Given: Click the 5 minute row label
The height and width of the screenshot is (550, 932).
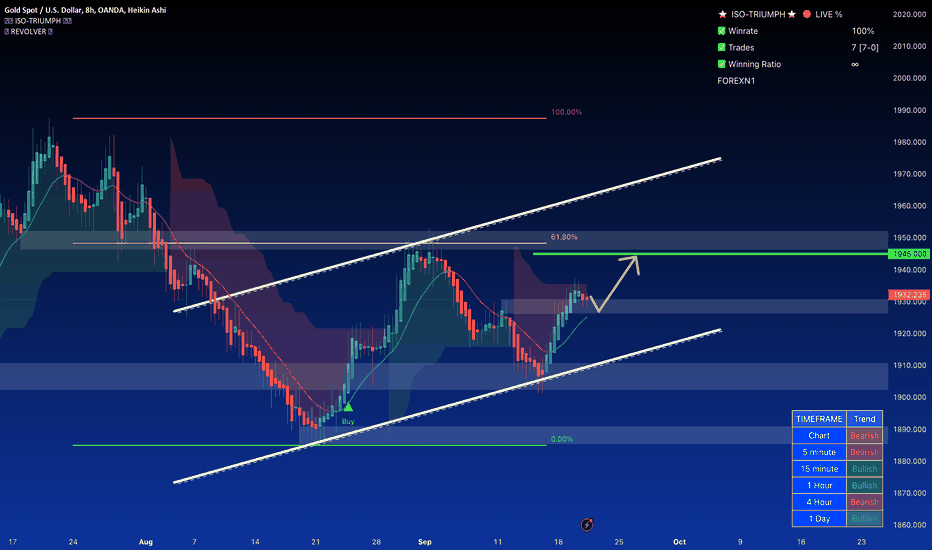Looking at the screenshot, I should [x=819, y=452].
